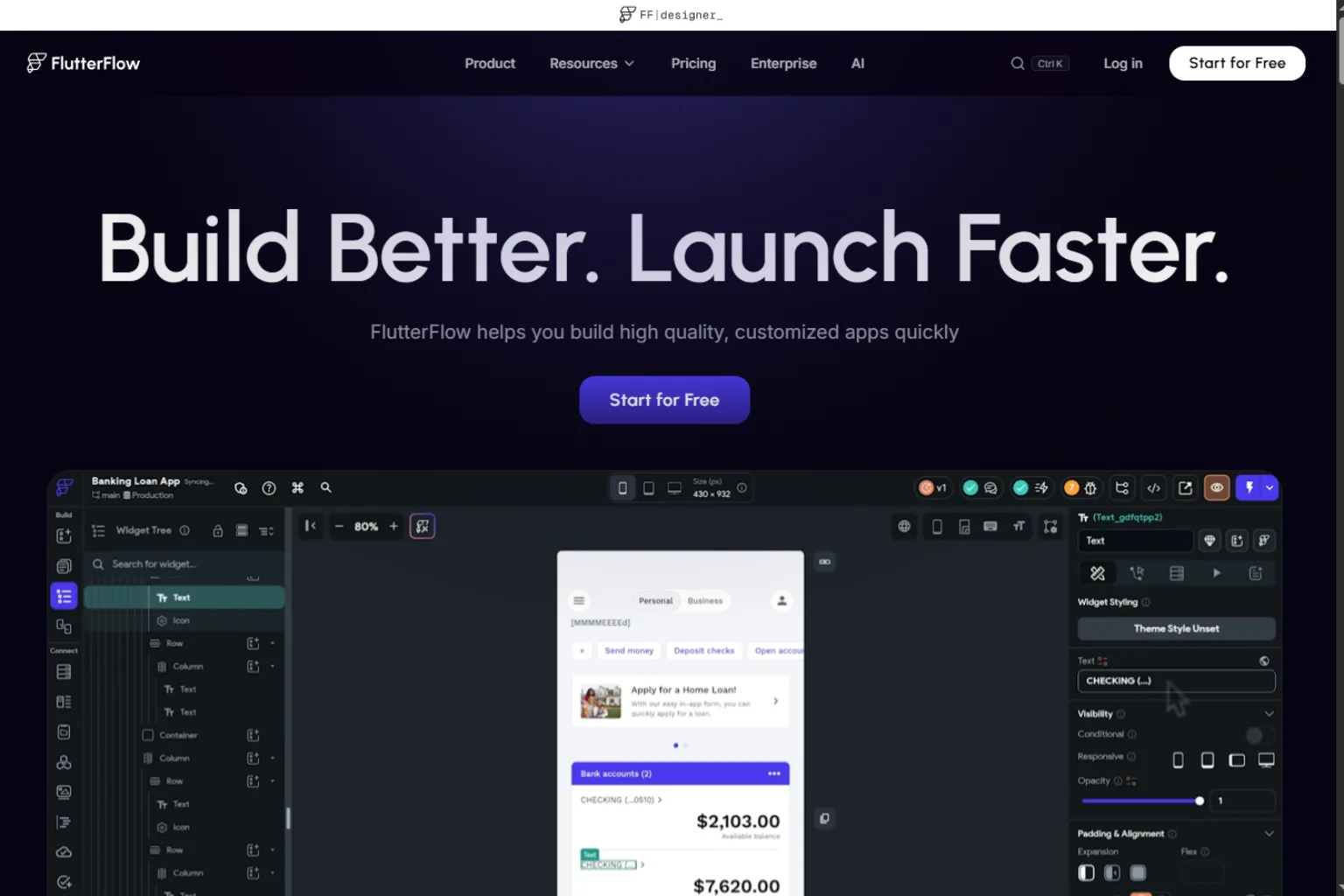Viewport: 1344px width, 896px height.
Task: Adjust the Opacity slider handle
Action: (1200, 801)
